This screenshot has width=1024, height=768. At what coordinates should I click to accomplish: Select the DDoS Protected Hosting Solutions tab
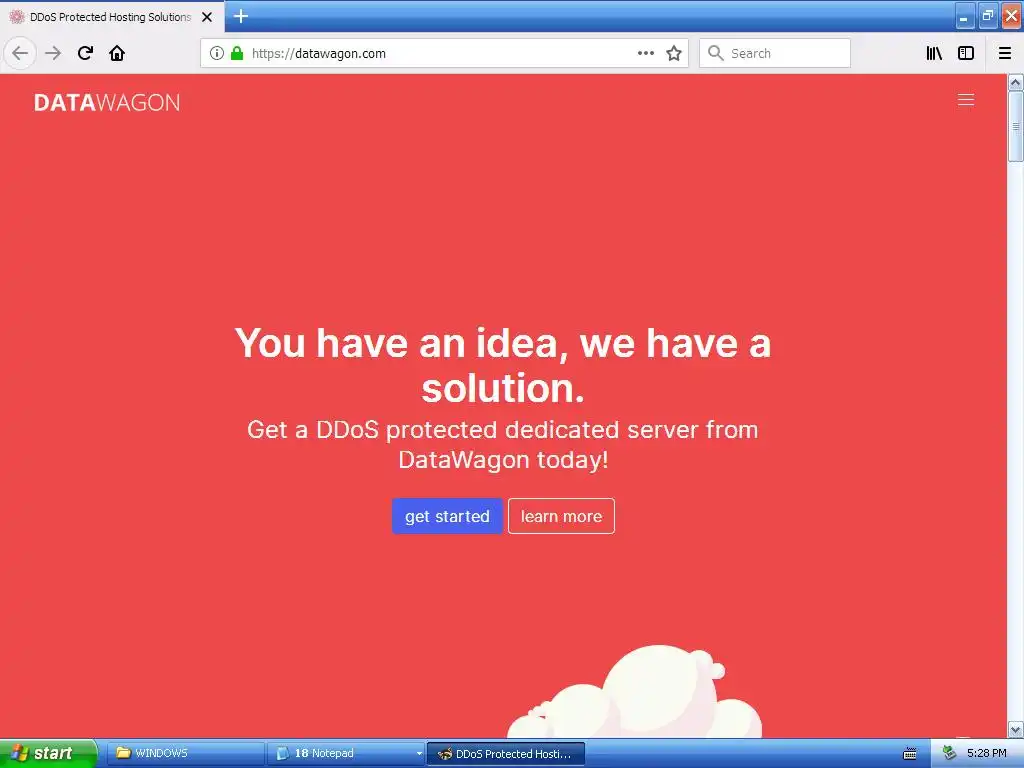112,17
